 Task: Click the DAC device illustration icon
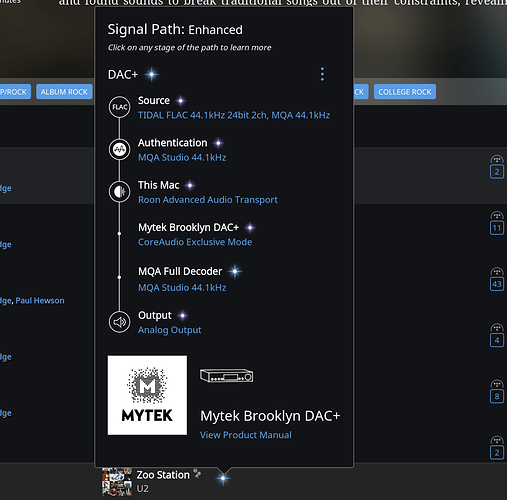tap(227, 376)
